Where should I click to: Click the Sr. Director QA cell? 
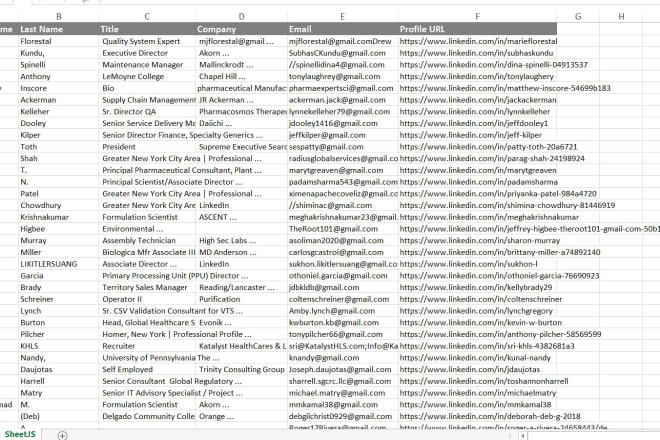click(x=147, y=112)
